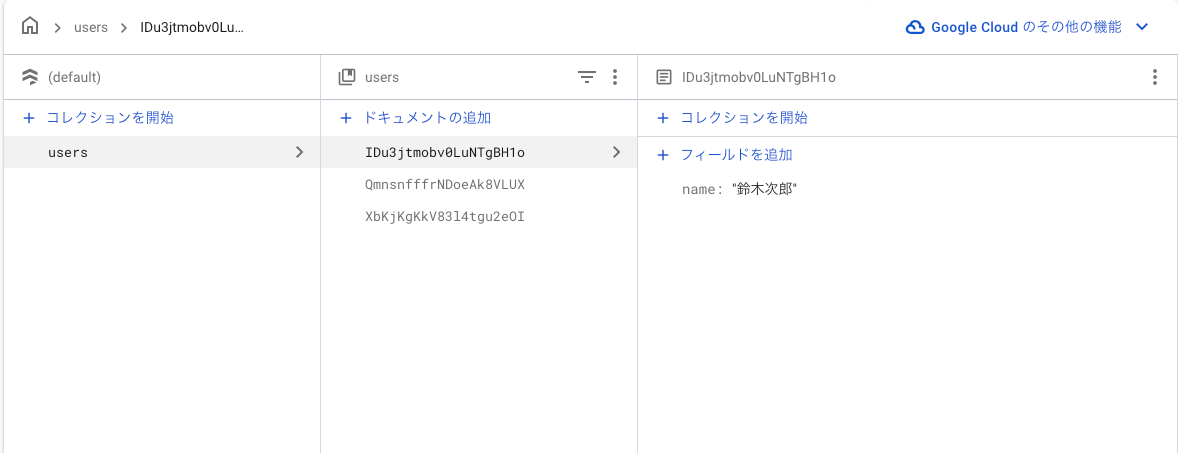Image resolution: width=1178 pixels, height=453 pixels.
Task: Click the name field value 鈴木次郎
Action: 764,189
